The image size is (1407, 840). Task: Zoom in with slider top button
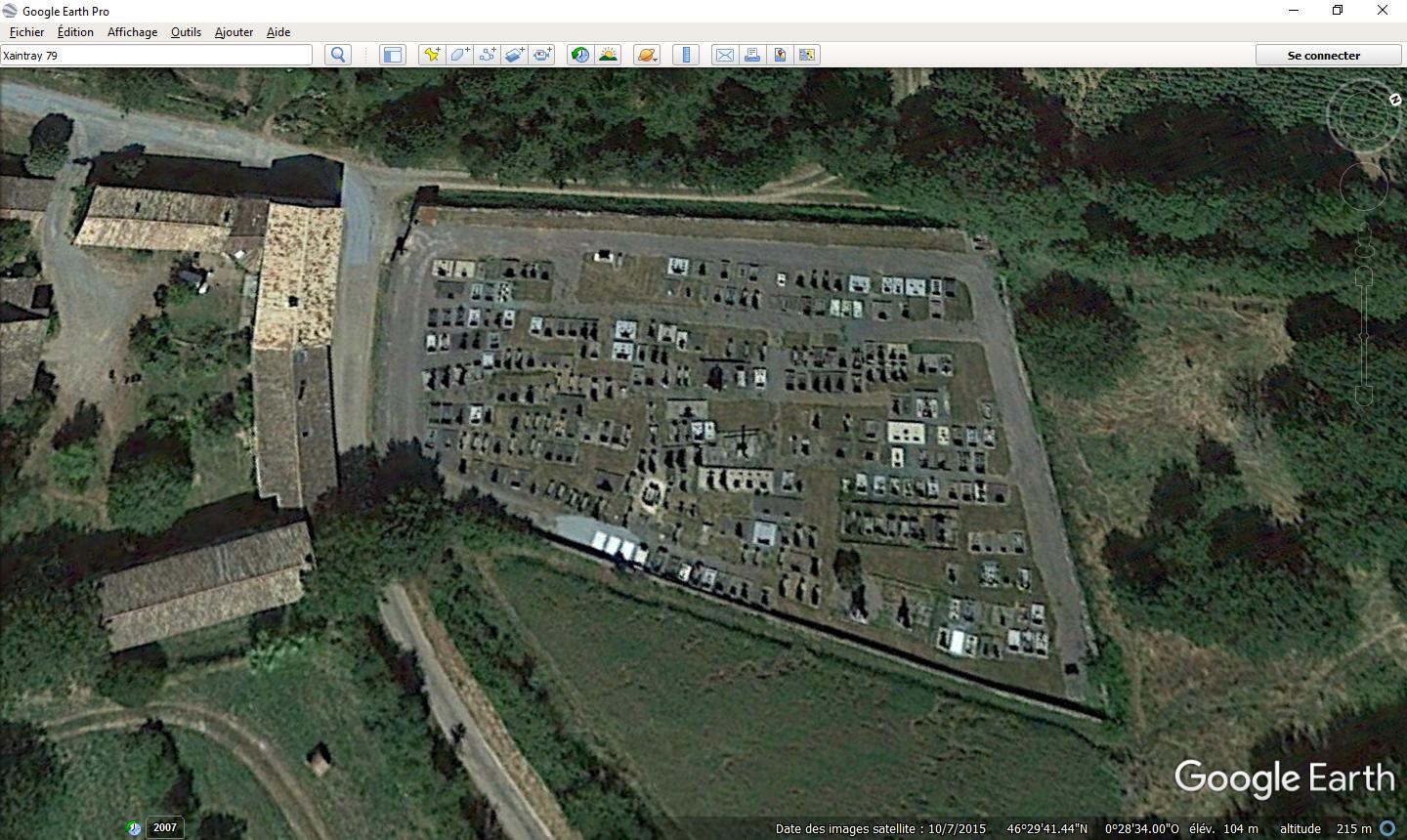pos(1365,276)
